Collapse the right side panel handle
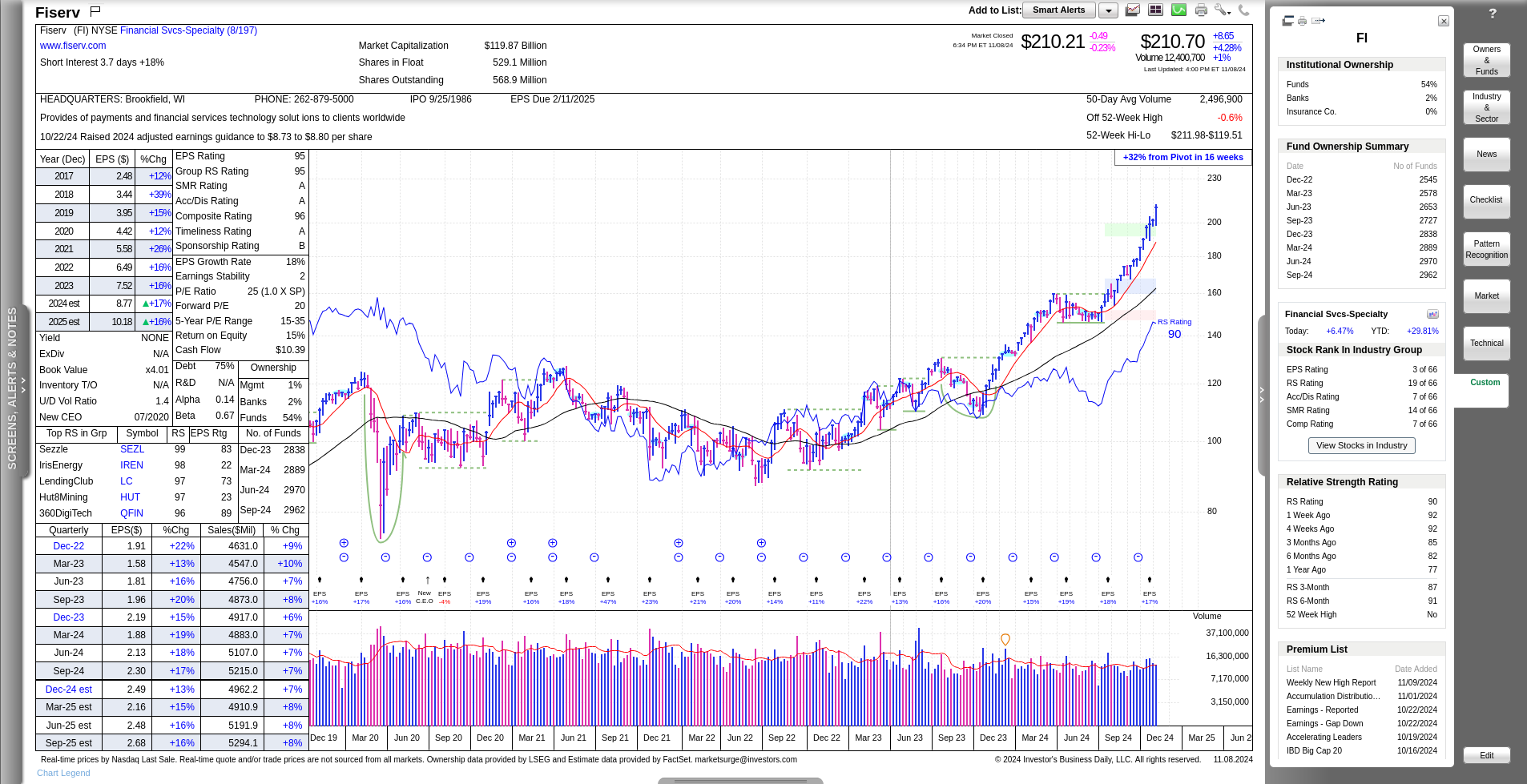The width and height of the screenshot is (1527, 784). coord(1262,395)
